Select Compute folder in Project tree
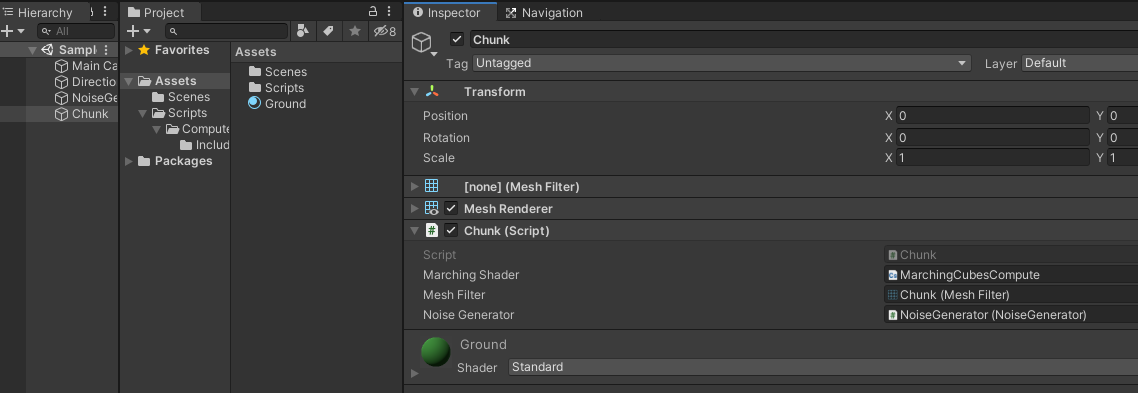The height and width of the screenshot is (393, 1138). click(197, 129)
